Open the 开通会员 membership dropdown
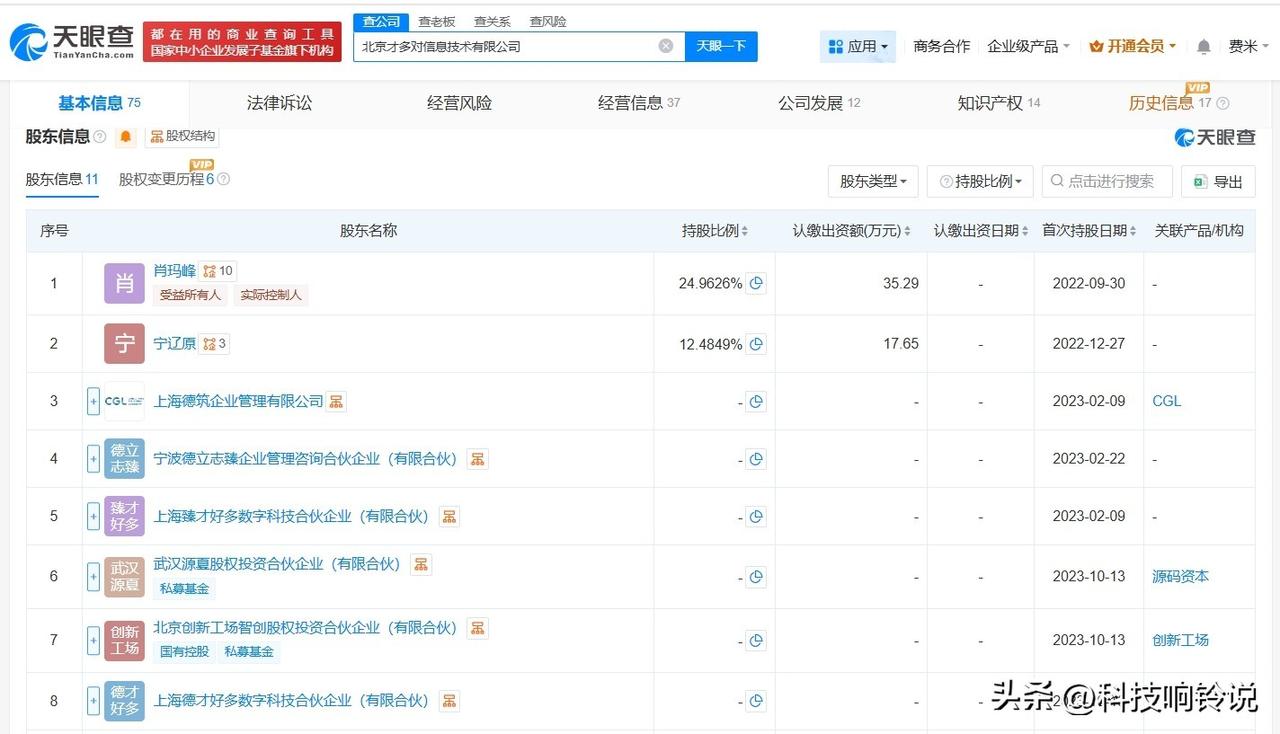The image size is (1280, 734). [x=1132, y=46]
